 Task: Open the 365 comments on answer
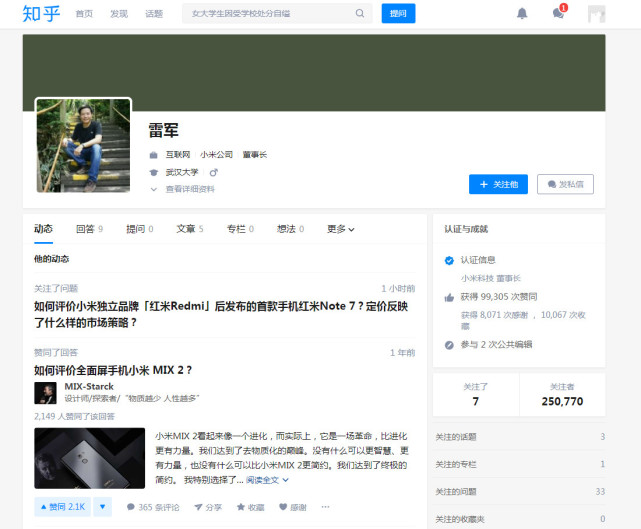153,507
